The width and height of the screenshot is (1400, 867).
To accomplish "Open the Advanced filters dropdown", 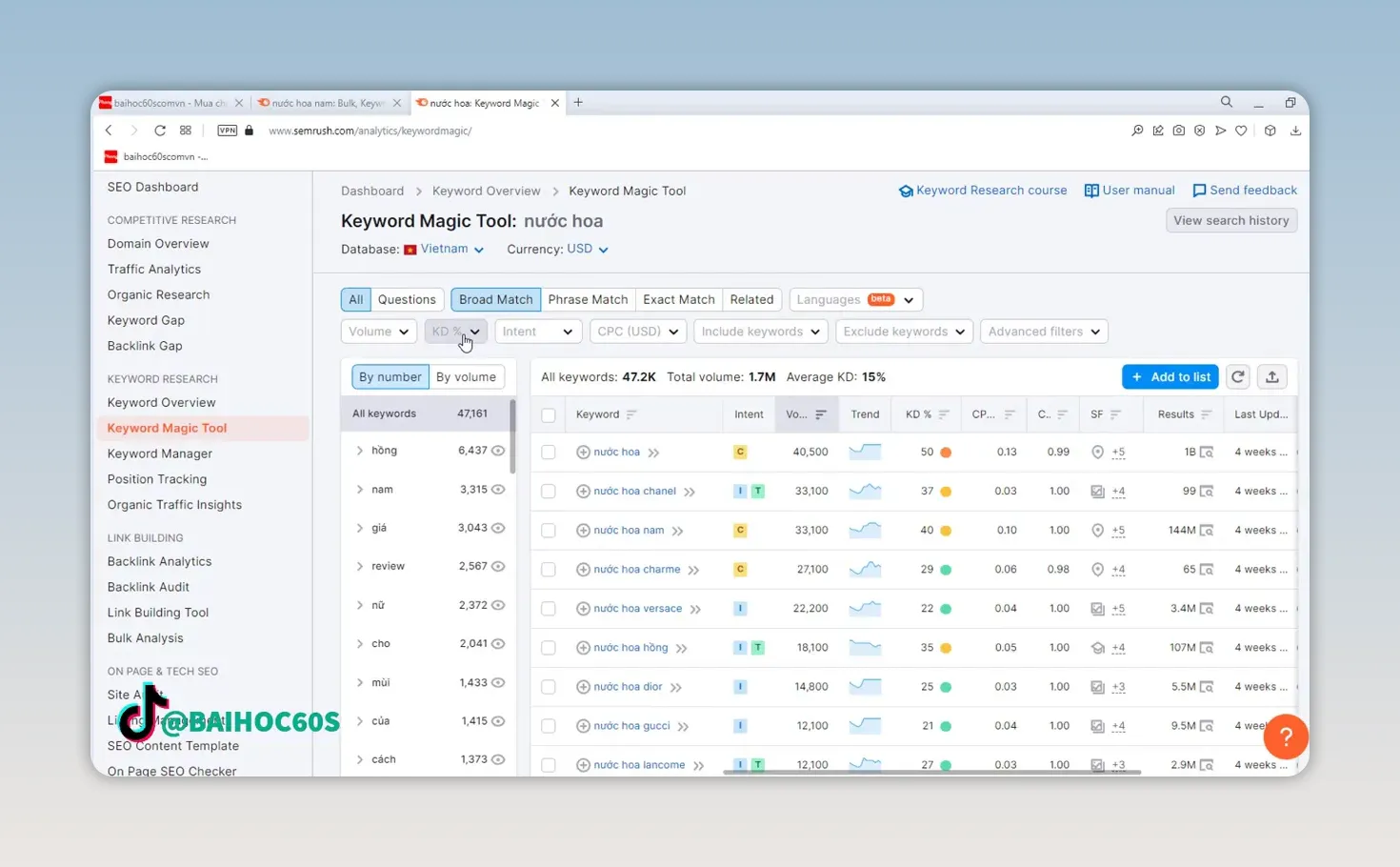I will click(x=1044, y=332).
